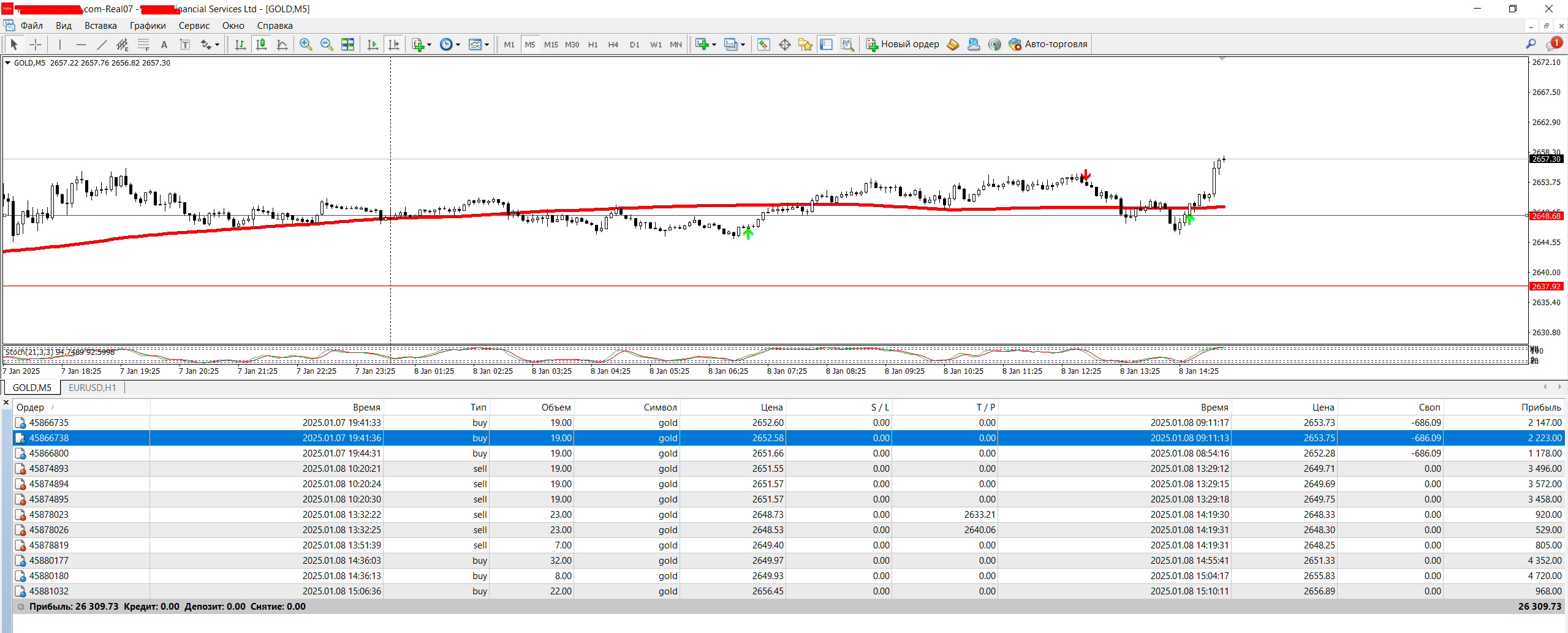Sort by the Объем column header

531,407
